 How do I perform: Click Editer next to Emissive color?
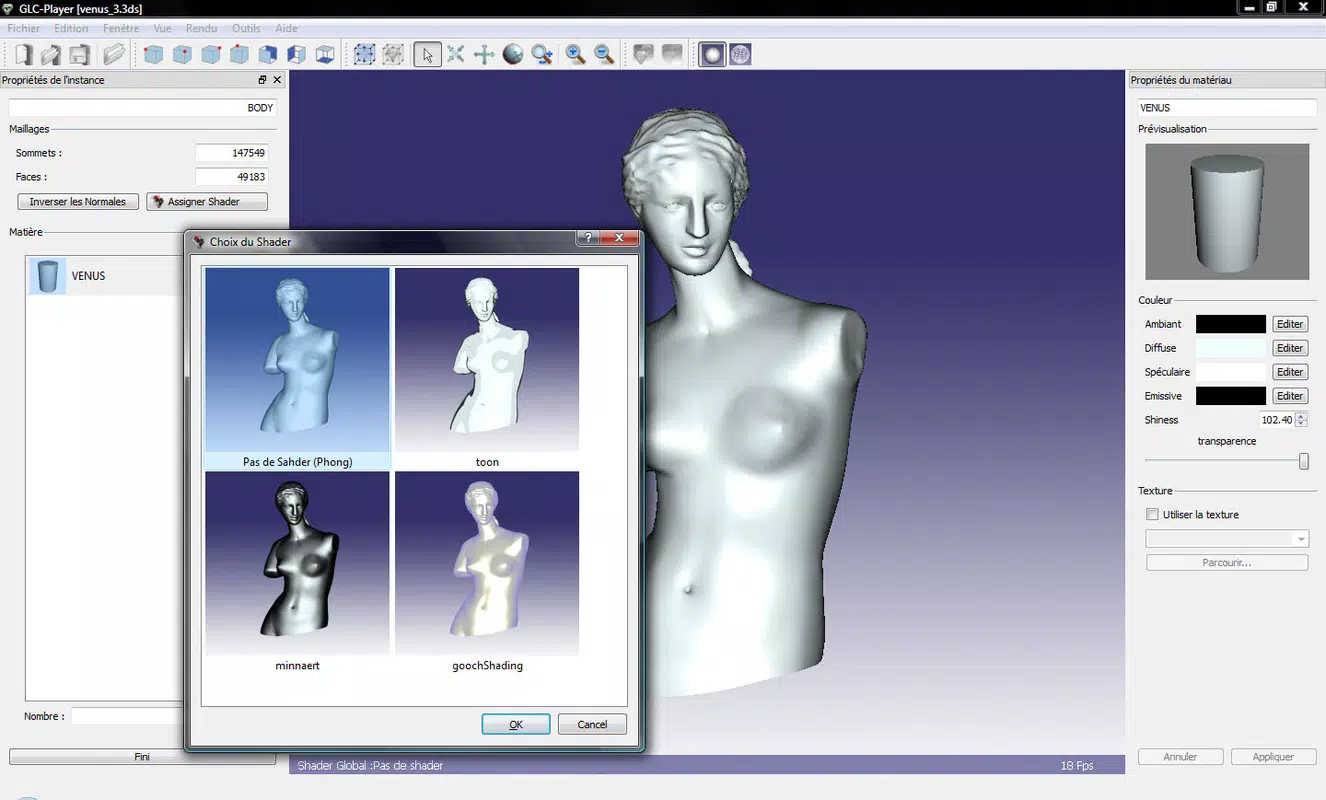pyautogui.click(x=1290, y=396)
